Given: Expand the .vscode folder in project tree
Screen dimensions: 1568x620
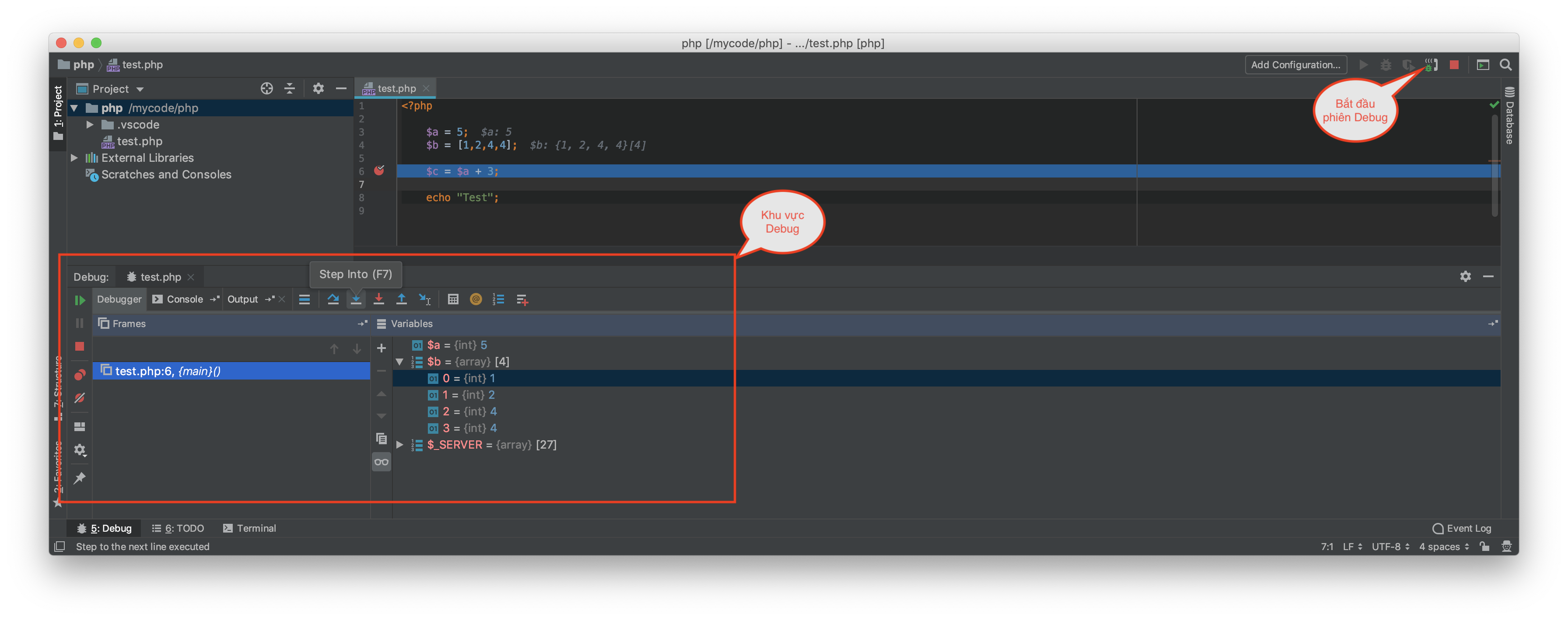Looking at the screenshot, I should point(90,125).
